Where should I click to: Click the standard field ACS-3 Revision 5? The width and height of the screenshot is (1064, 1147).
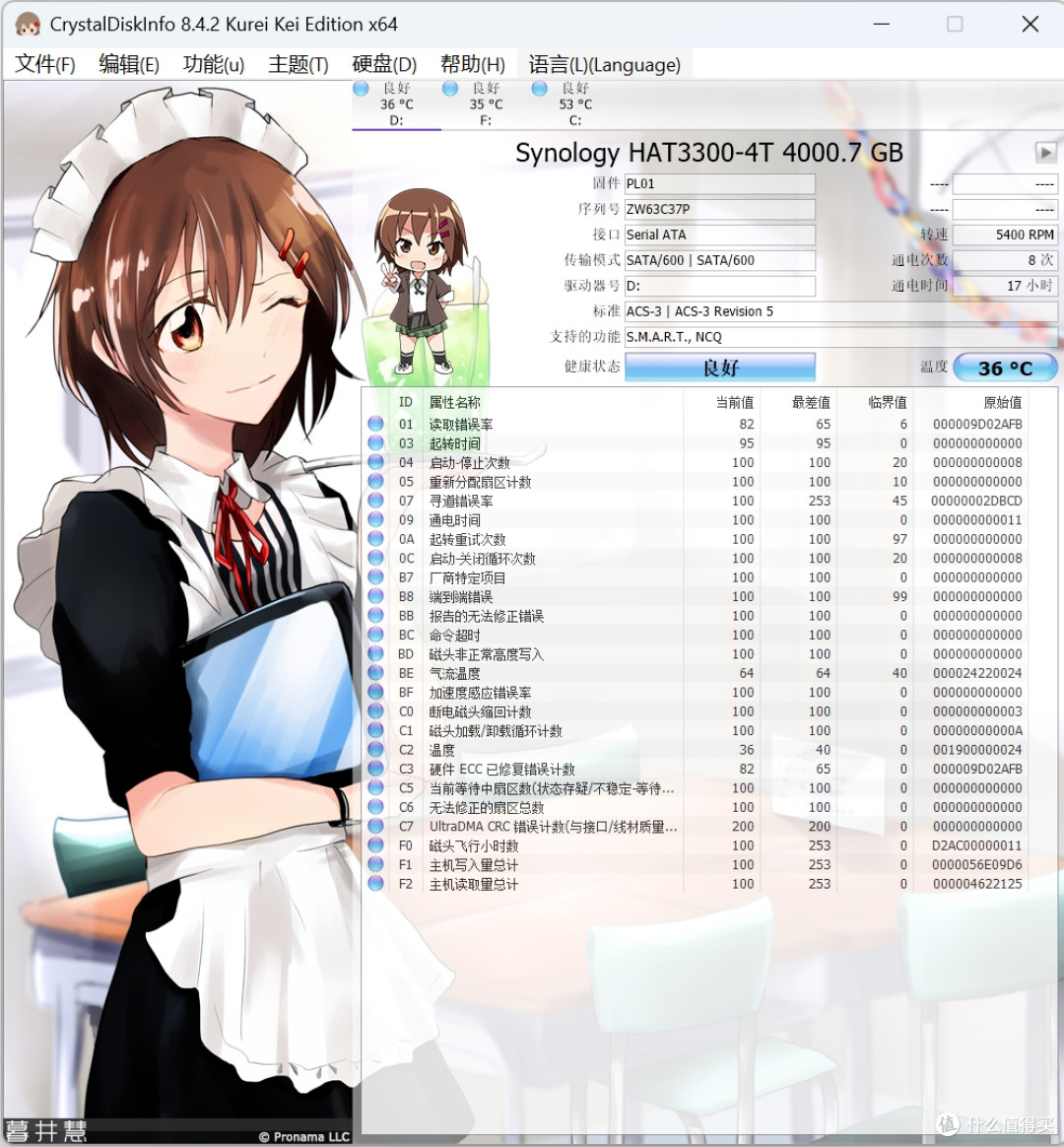tap(841, 311)
